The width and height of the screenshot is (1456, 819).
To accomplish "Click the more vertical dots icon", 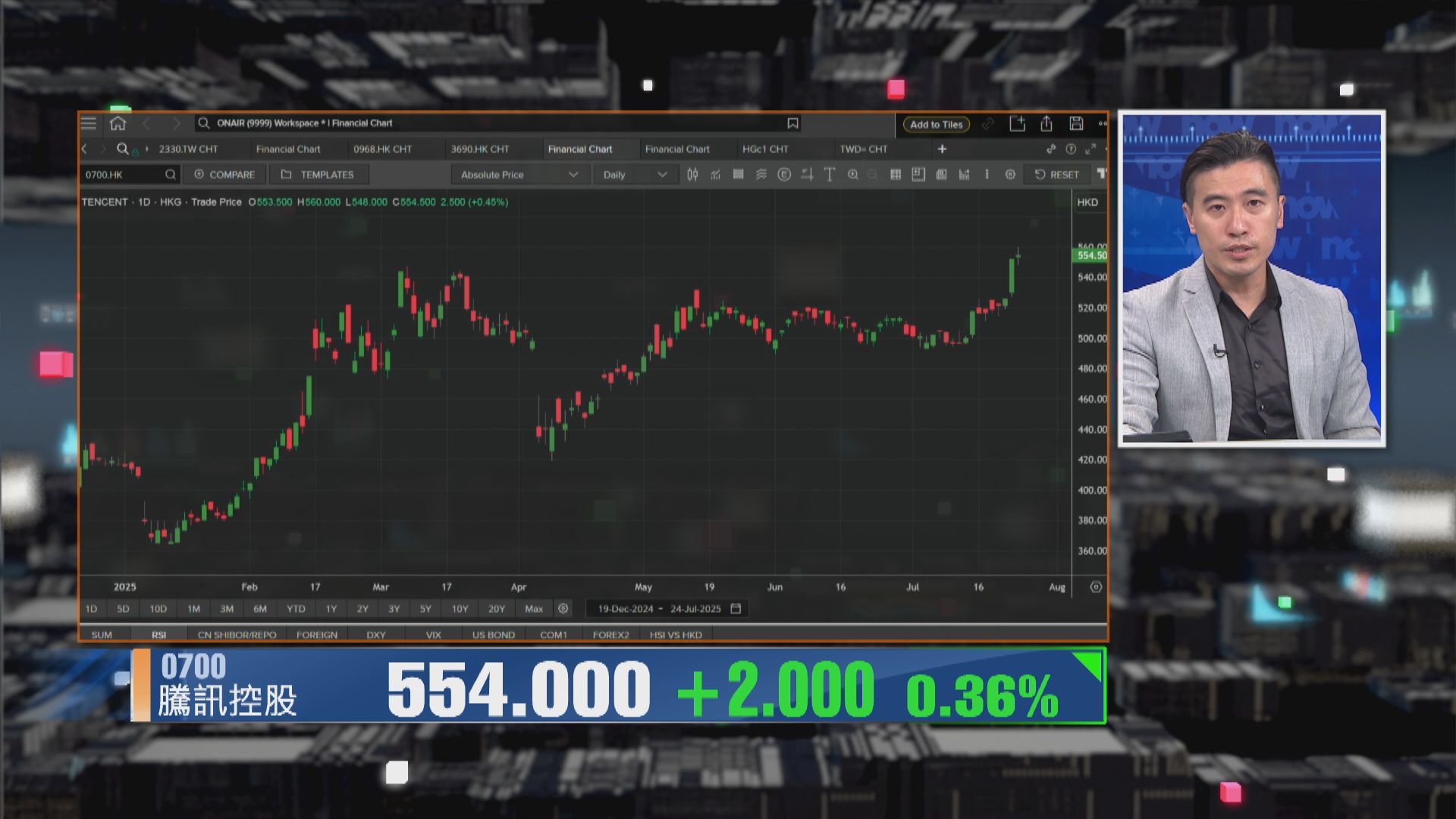I will point(987,174).
